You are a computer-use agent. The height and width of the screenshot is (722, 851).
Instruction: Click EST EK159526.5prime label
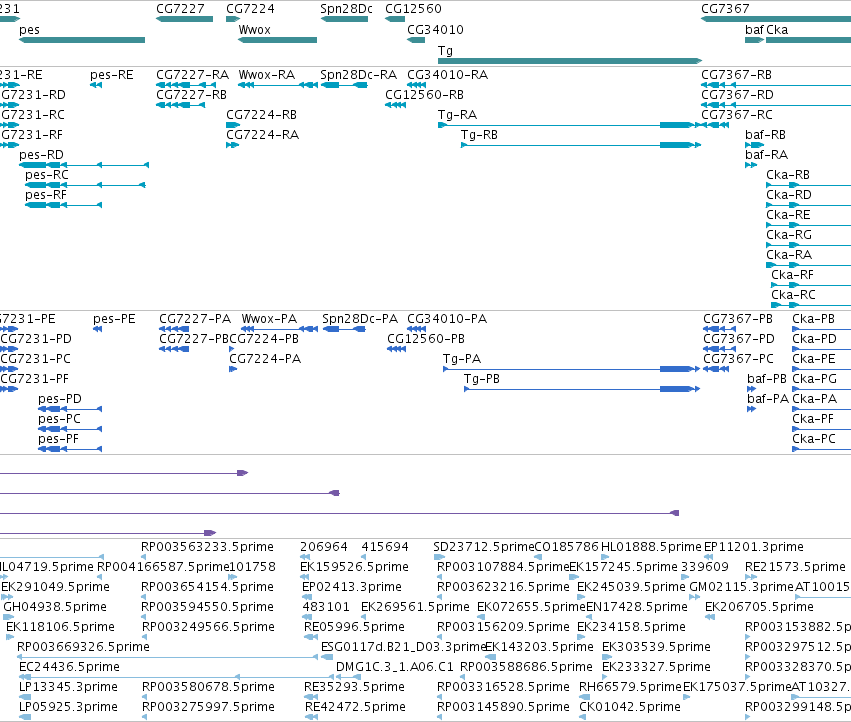(354, 567)
